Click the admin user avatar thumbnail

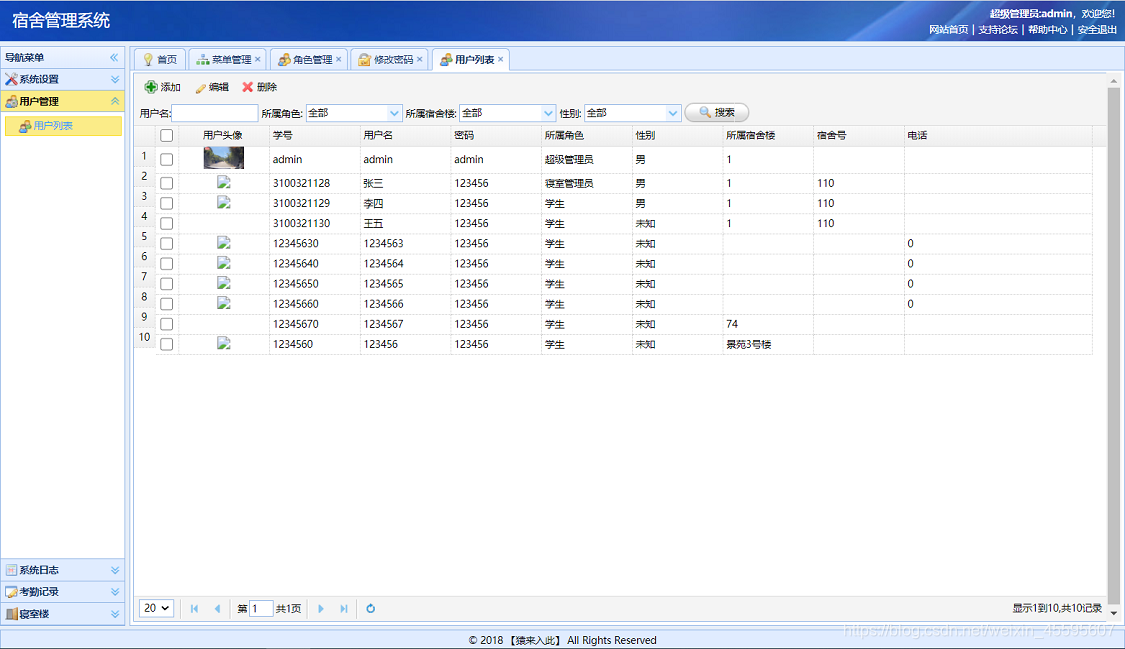(224, 158)
